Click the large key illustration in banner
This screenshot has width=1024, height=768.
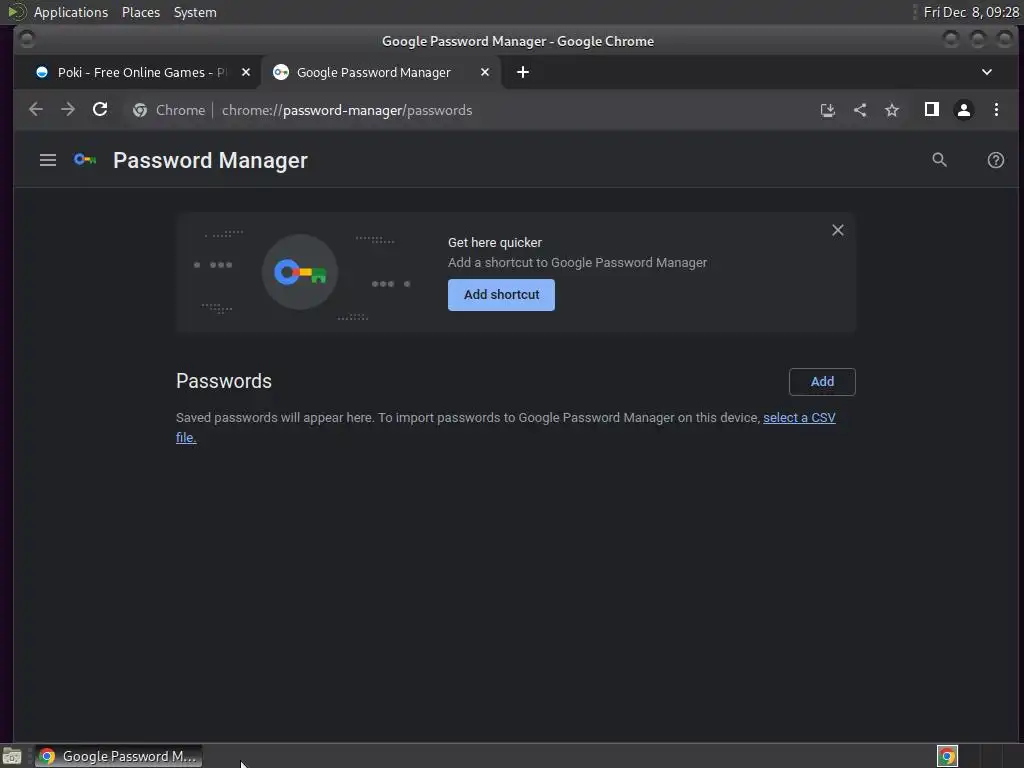point(300,272)
